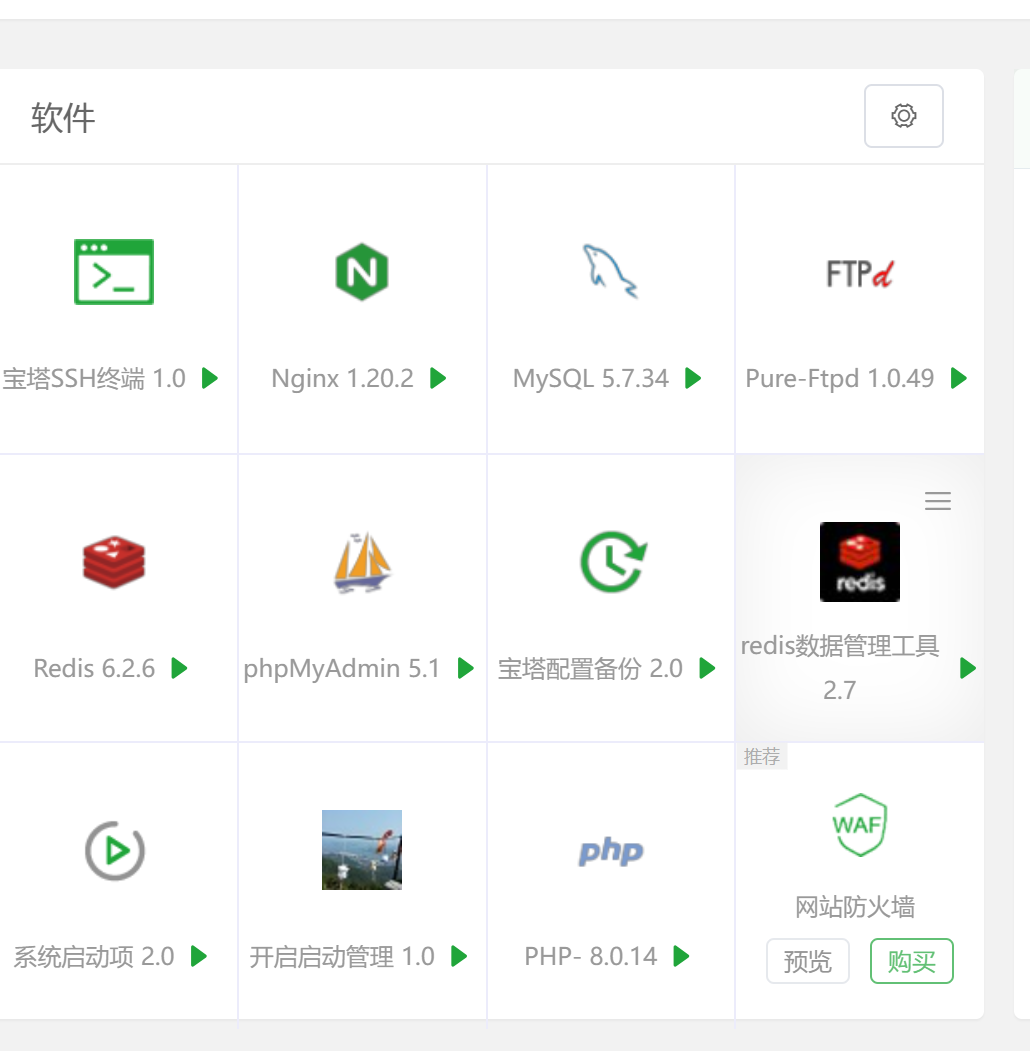Click the 软件 panel heading
This screenshot has height=1056, width=1030.
tap(63, 118)
